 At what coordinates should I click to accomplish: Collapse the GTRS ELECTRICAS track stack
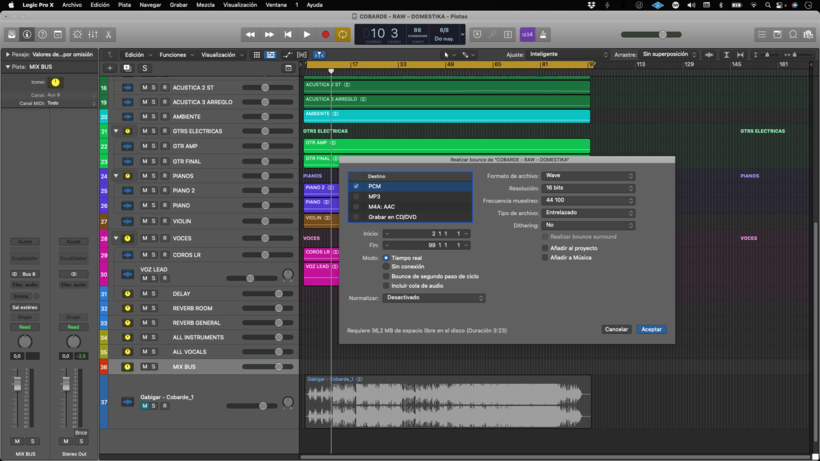(x=116, y=131)
